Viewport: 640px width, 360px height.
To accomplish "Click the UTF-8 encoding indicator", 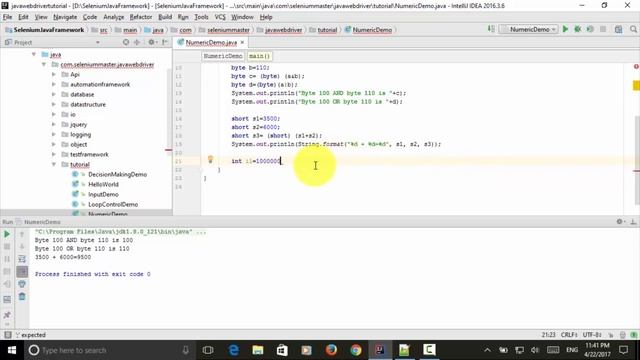I will (x=592, y=335).
